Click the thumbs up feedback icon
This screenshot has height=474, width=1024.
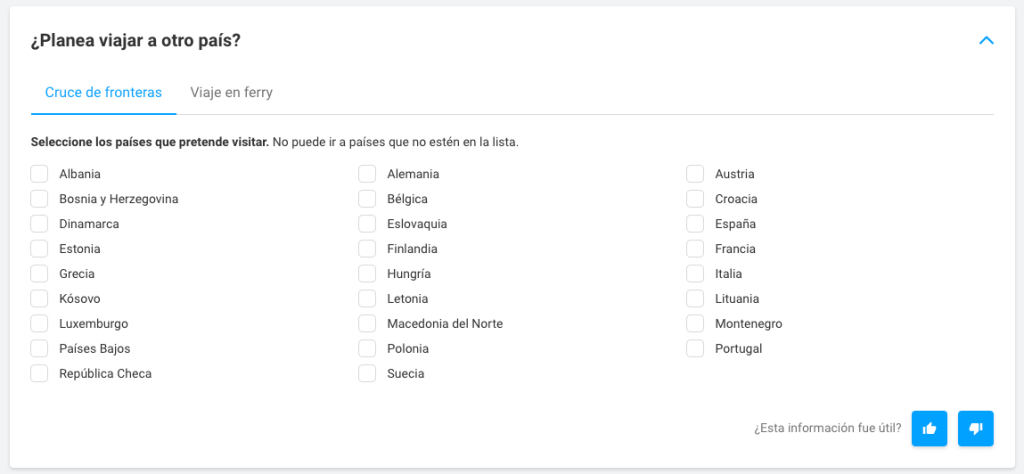(929, 428)
